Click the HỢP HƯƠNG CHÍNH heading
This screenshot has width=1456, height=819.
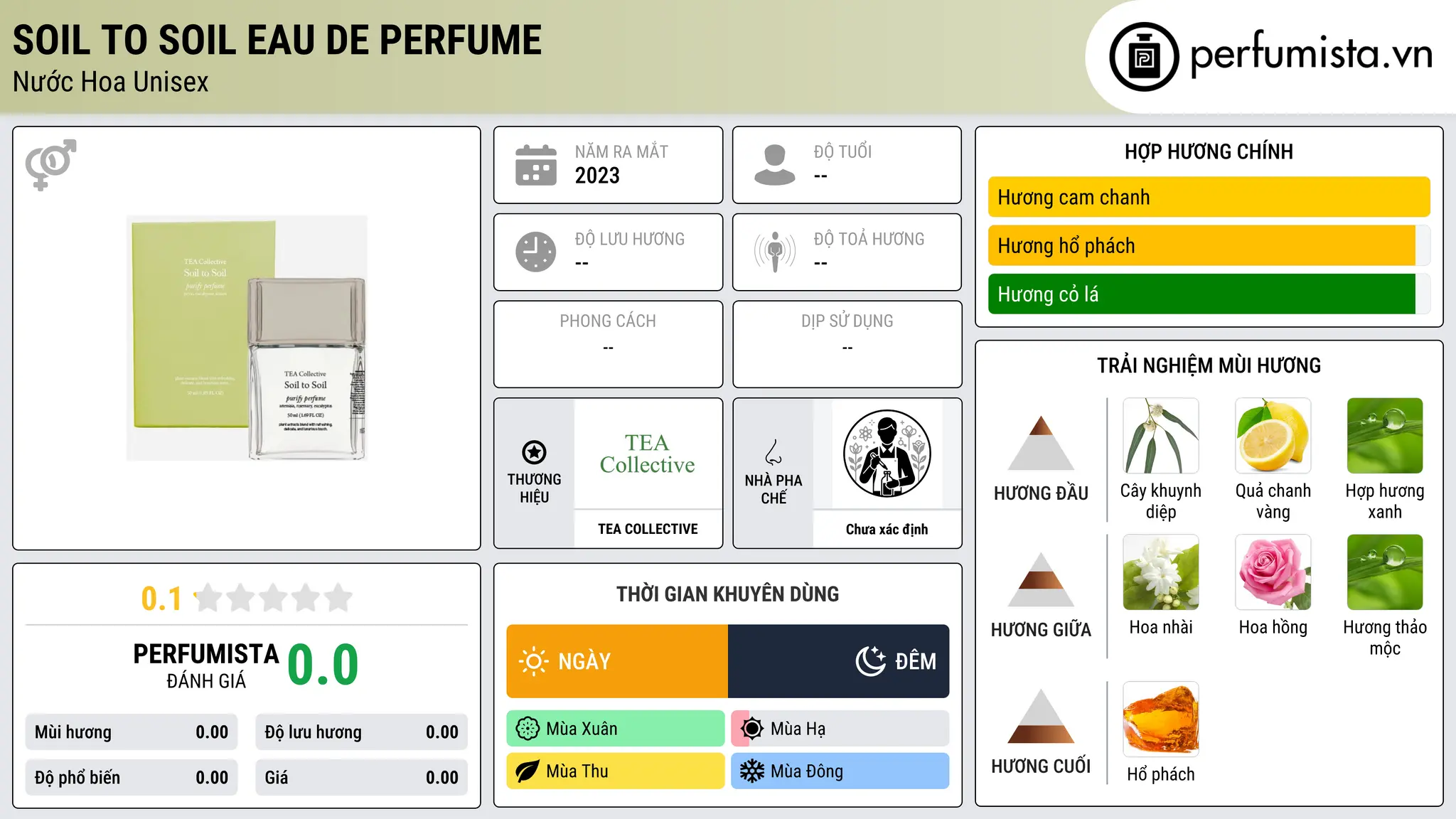tap(1209, 151)
